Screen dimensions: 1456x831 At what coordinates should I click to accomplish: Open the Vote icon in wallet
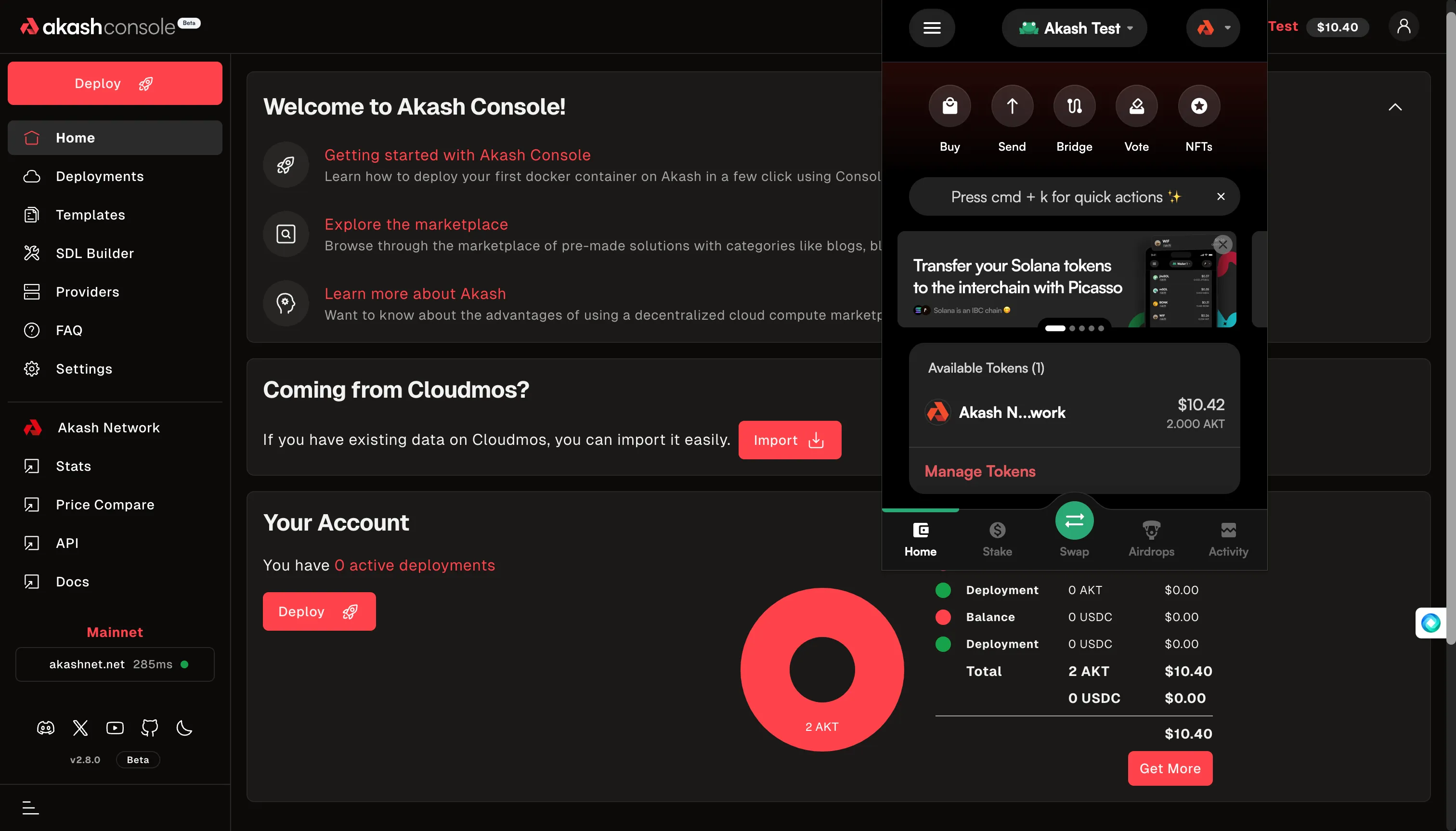coord(1136,106)
